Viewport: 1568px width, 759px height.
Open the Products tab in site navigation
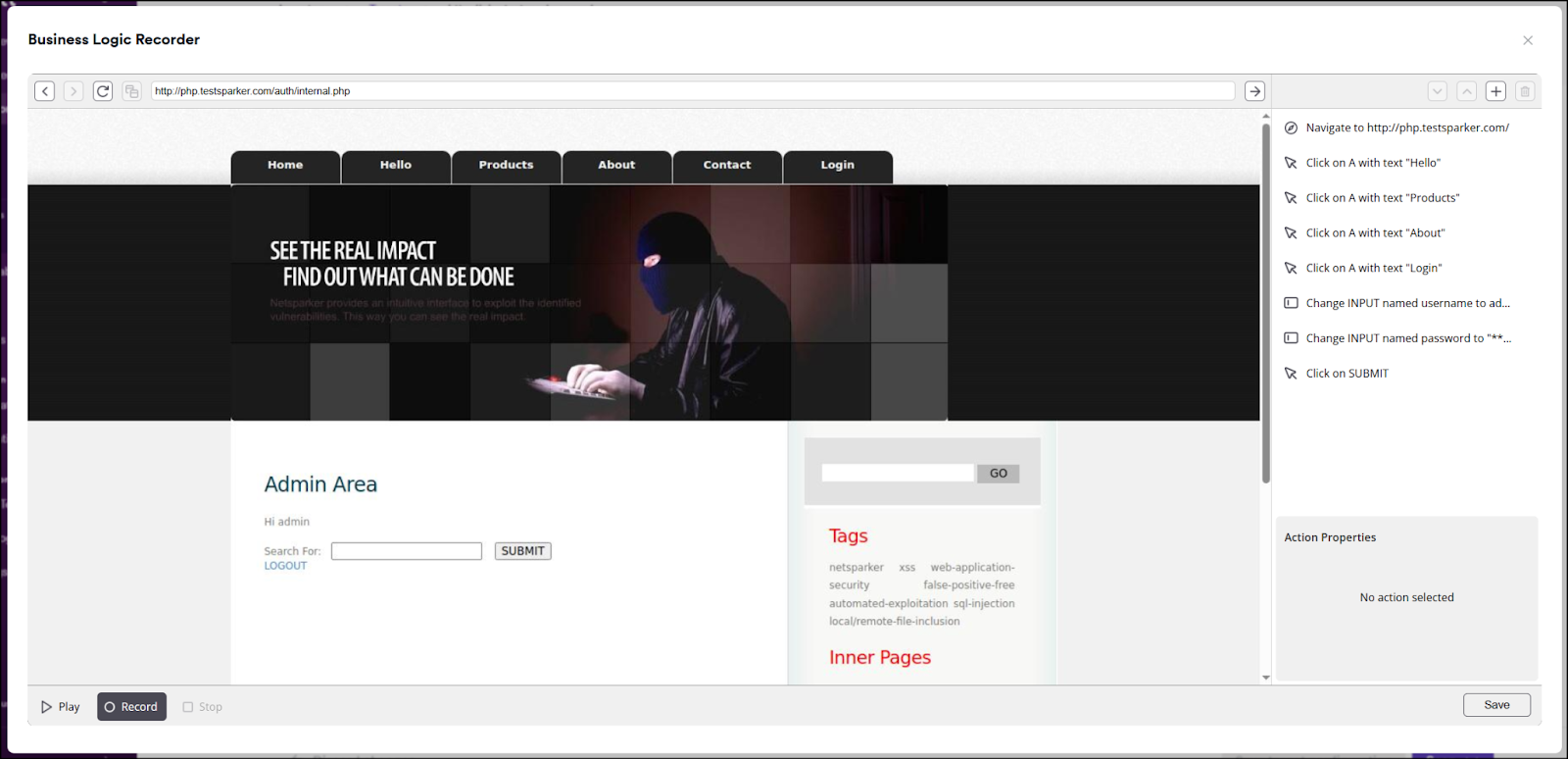(x=506, y=166)
